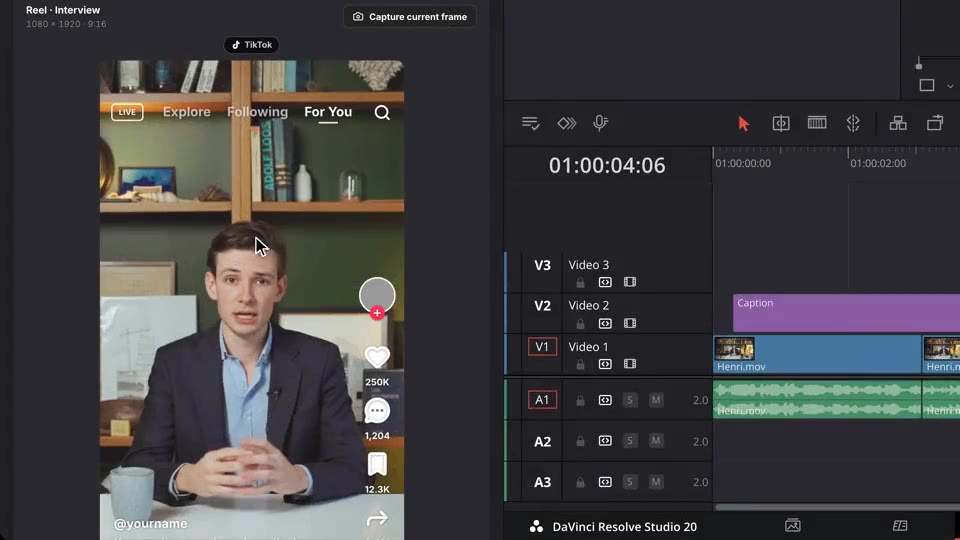
Task: Lock the A1 audio track
Action: coord(580,400)
